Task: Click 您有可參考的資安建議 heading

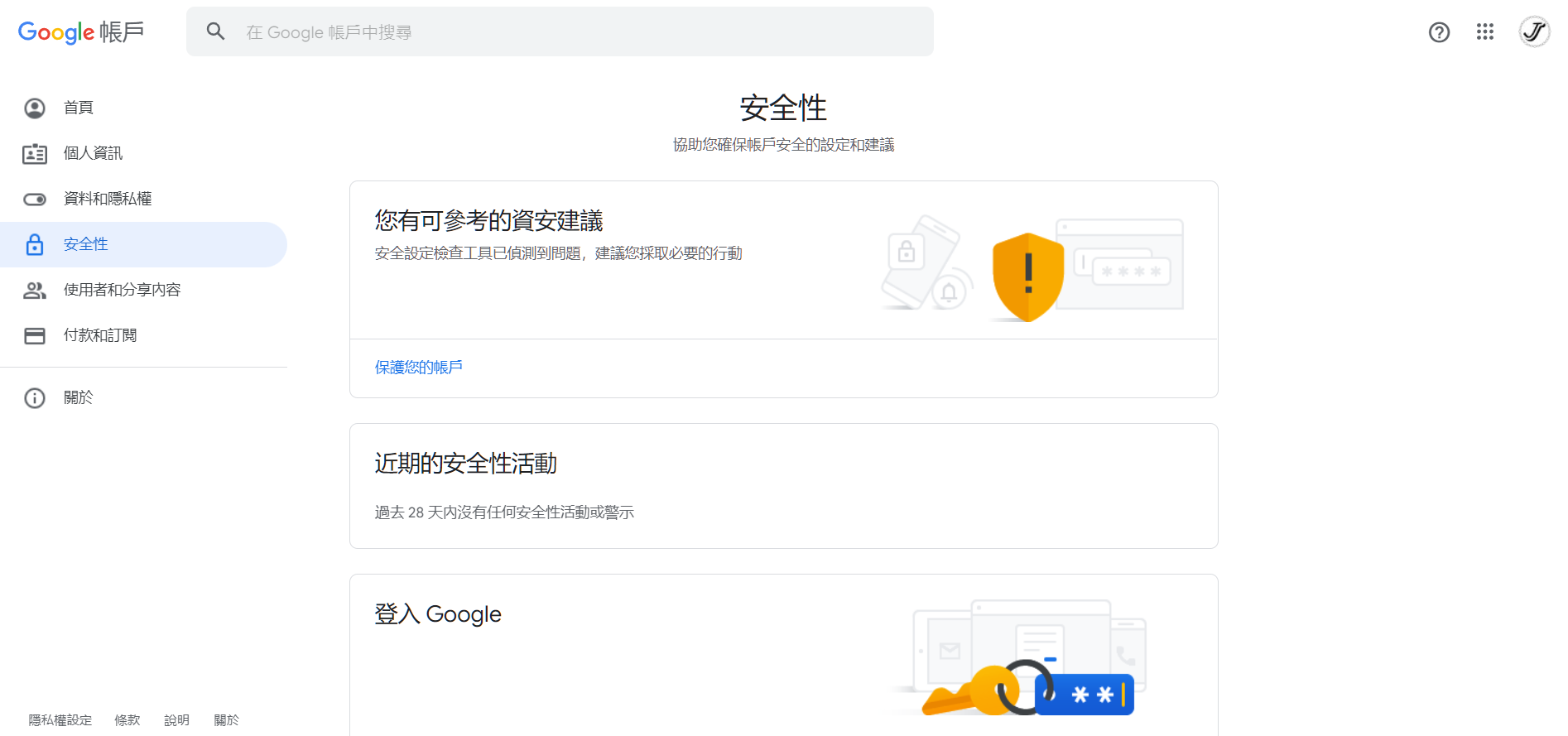Action: (488, 220)
